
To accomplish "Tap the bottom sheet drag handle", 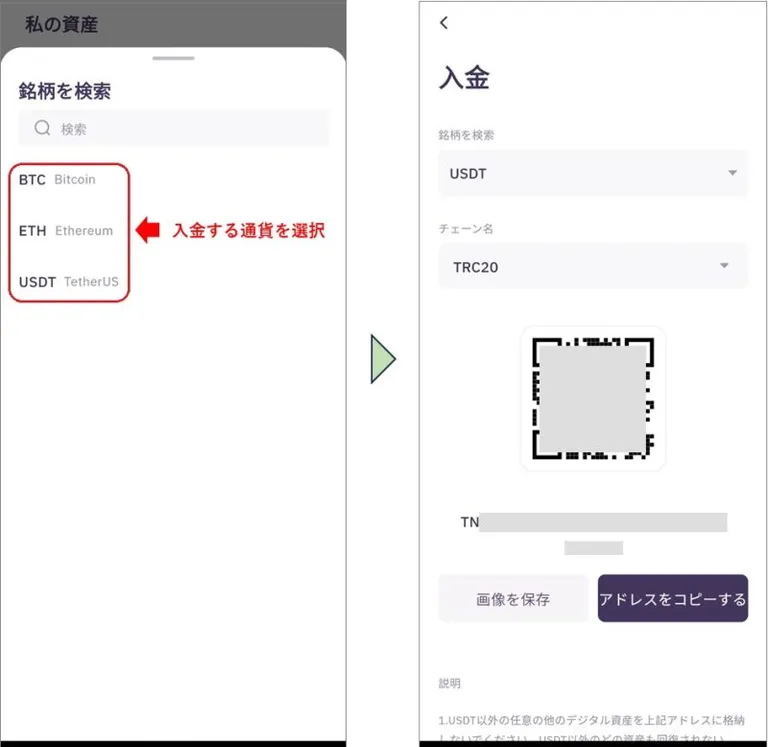I will [173, 58].
